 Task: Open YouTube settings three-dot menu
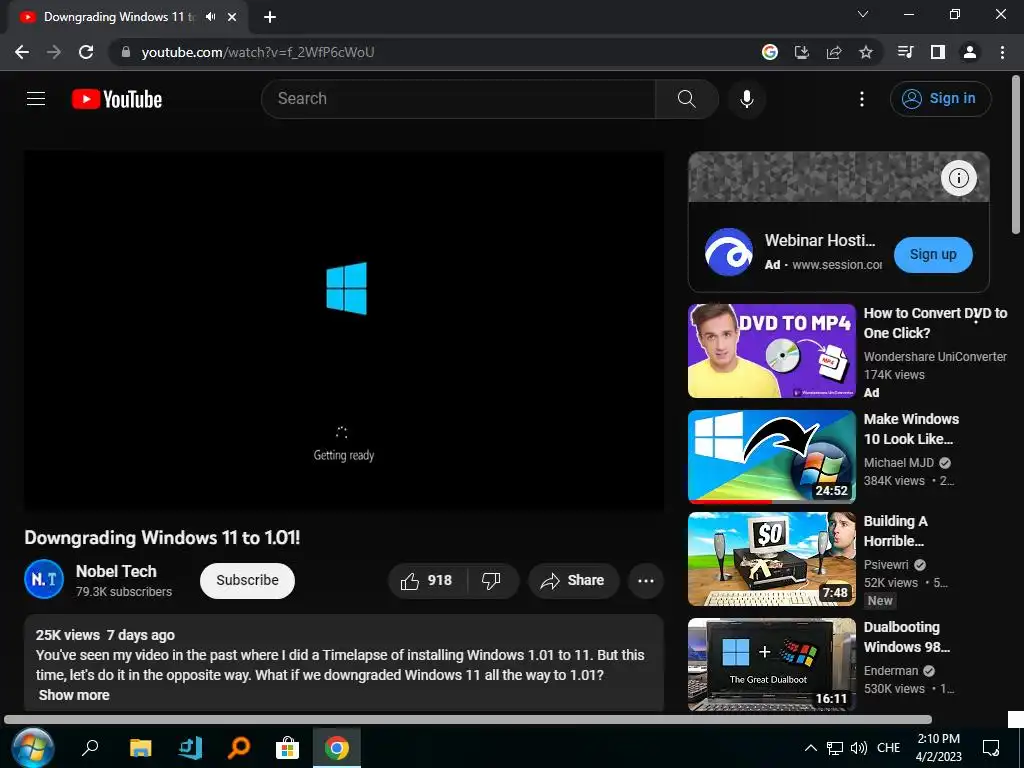862,99
